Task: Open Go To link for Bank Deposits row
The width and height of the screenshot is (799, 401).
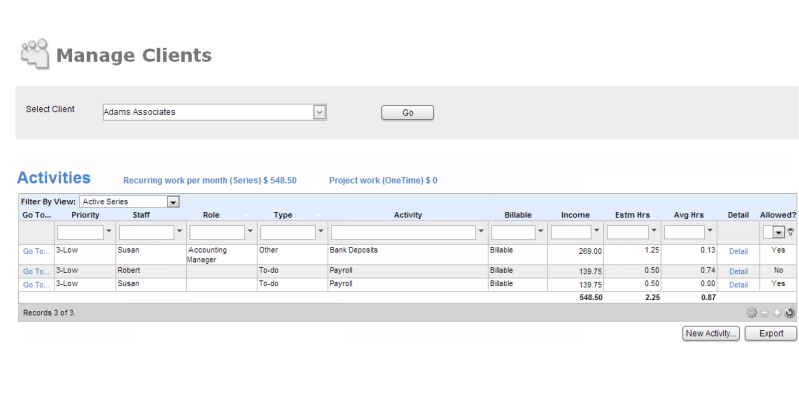Action: pos(36,251)
